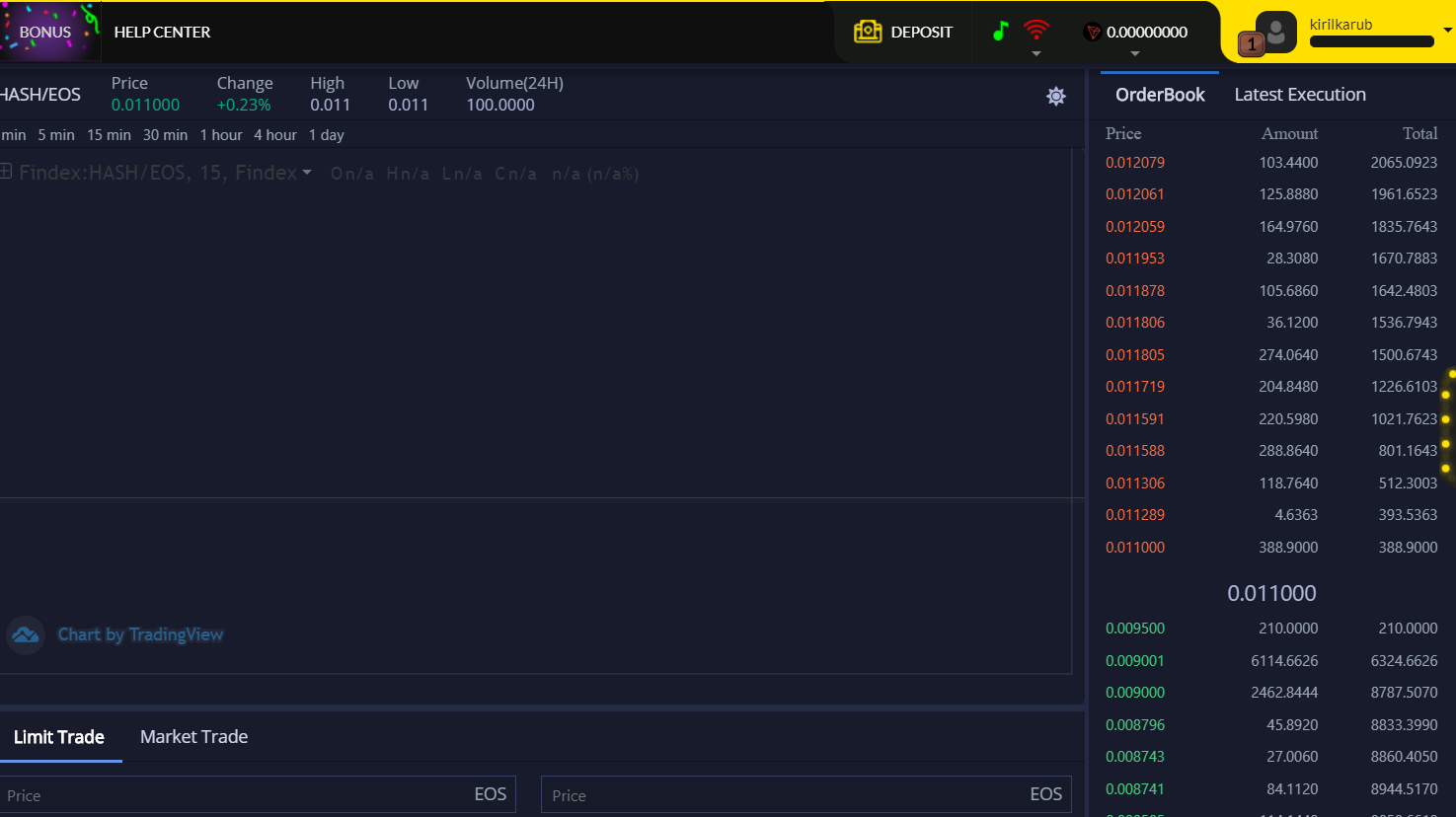Select the 30 min chart interval

click(x=165, y=135)
